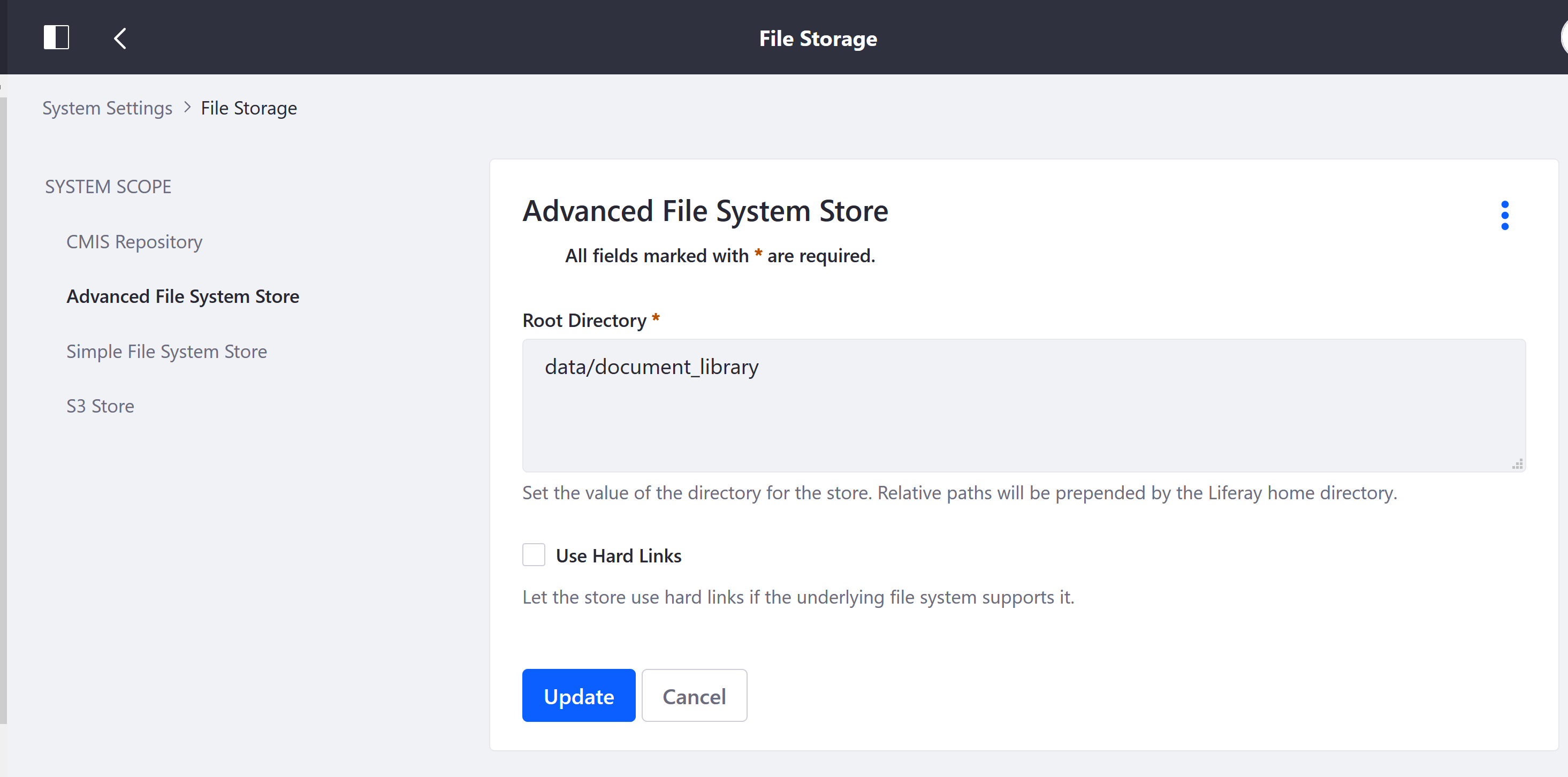
Task: Select Simple File System Store option
Action: 167,351
